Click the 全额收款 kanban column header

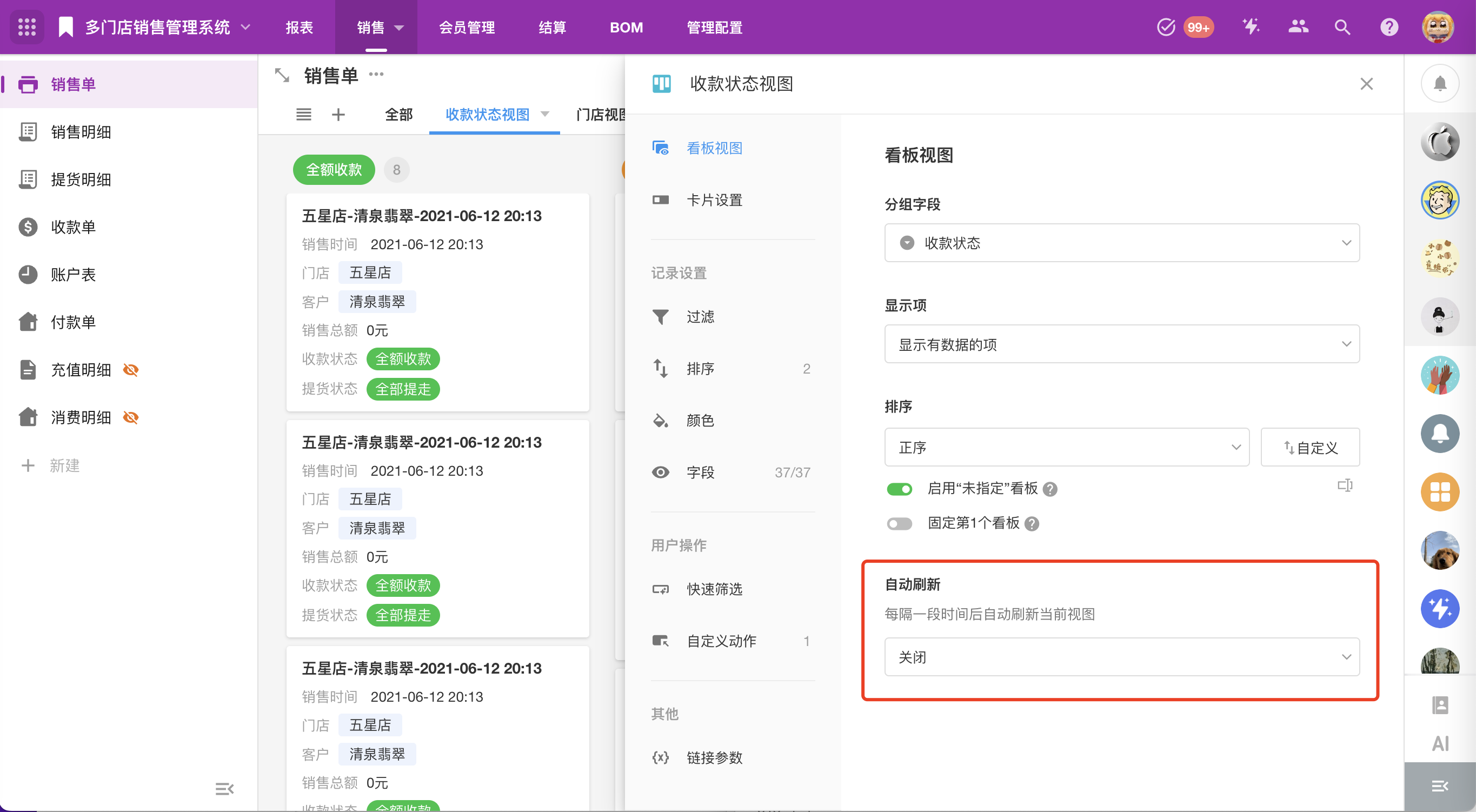334,170
